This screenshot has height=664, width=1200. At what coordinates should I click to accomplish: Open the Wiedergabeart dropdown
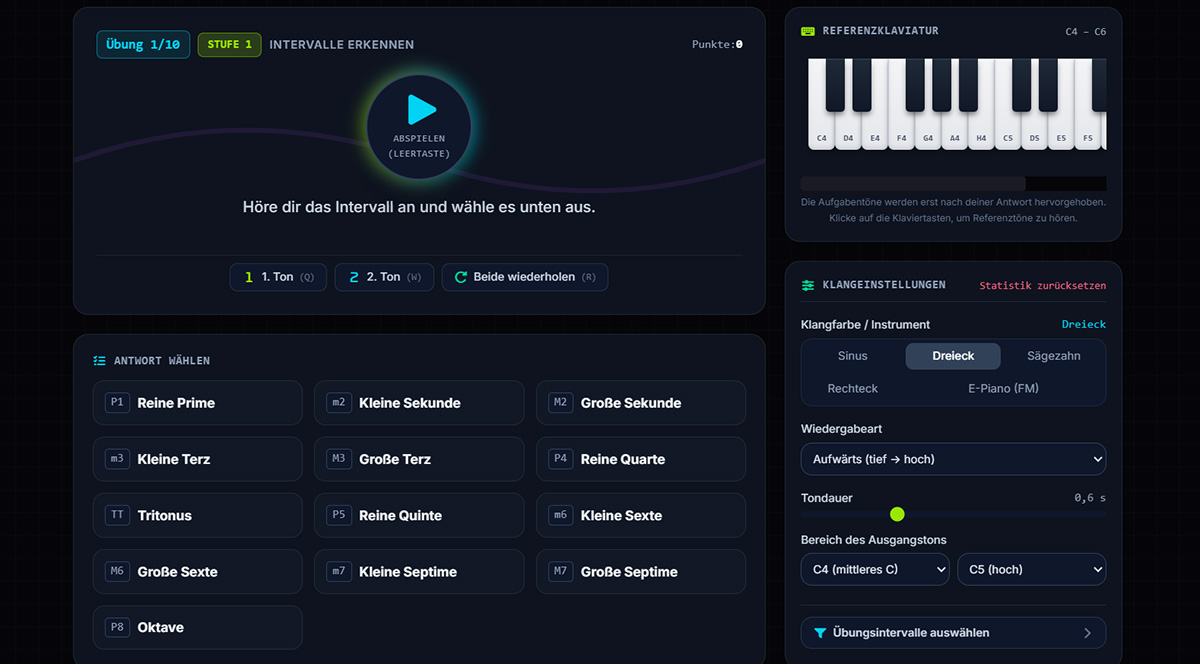[953, 459]
